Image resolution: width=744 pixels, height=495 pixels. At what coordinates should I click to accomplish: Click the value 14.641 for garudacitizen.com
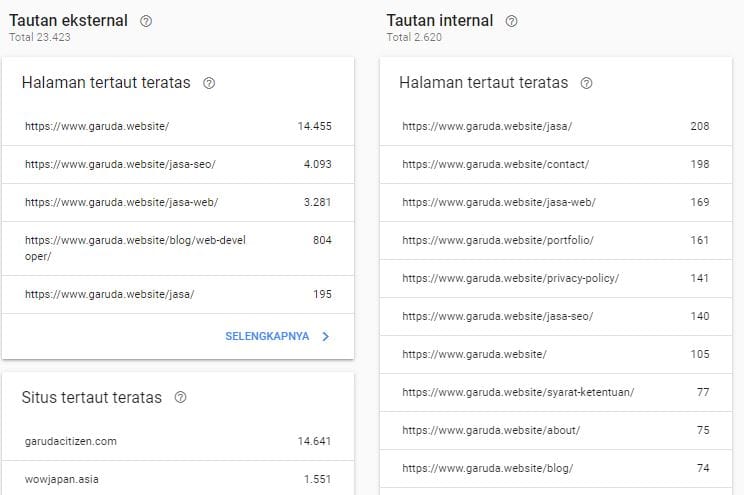[x=314, y=441]
